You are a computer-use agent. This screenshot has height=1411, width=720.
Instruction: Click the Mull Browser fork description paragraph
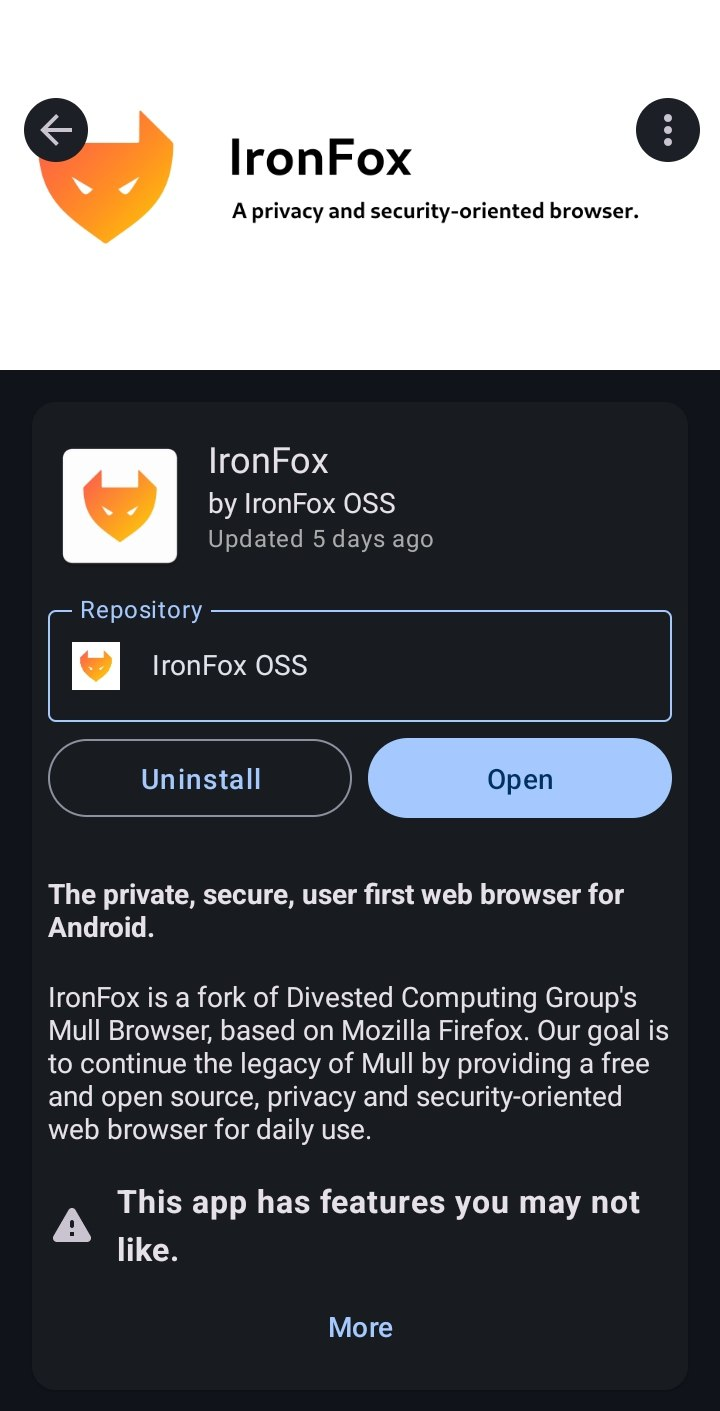click(358, 1064)
